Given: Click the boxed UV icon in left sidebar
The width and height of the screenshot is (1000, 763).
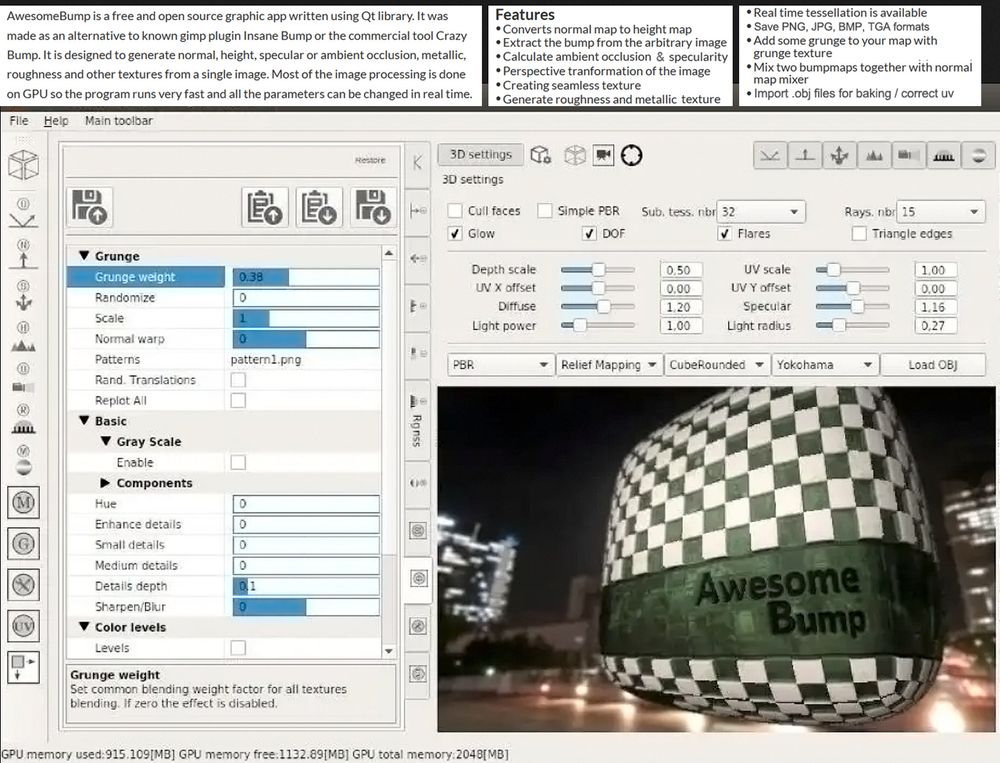Looking at the screenshot, I should tap(24, 626).
